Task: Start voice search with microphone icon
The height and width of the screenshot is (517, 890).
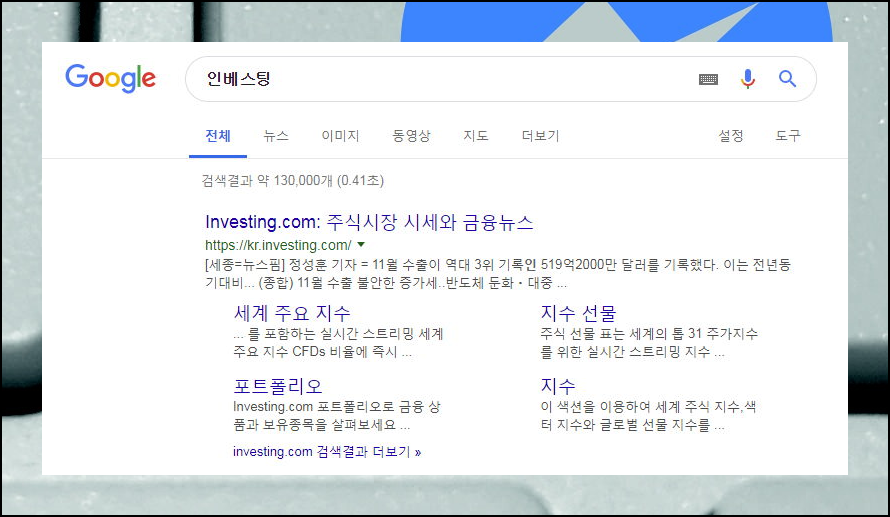Action: [x=748, y=79]
